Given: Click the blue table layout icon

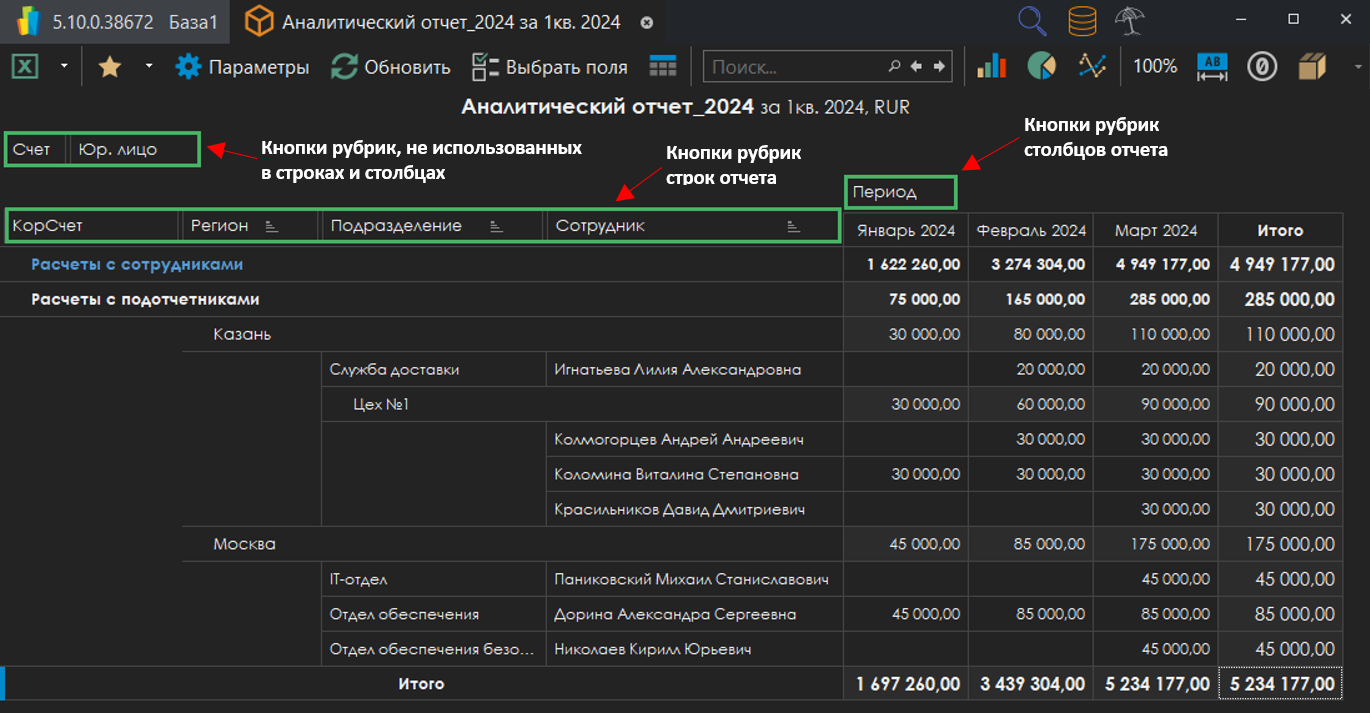Looking at the screenshot, I should click(x=663, y=67).
